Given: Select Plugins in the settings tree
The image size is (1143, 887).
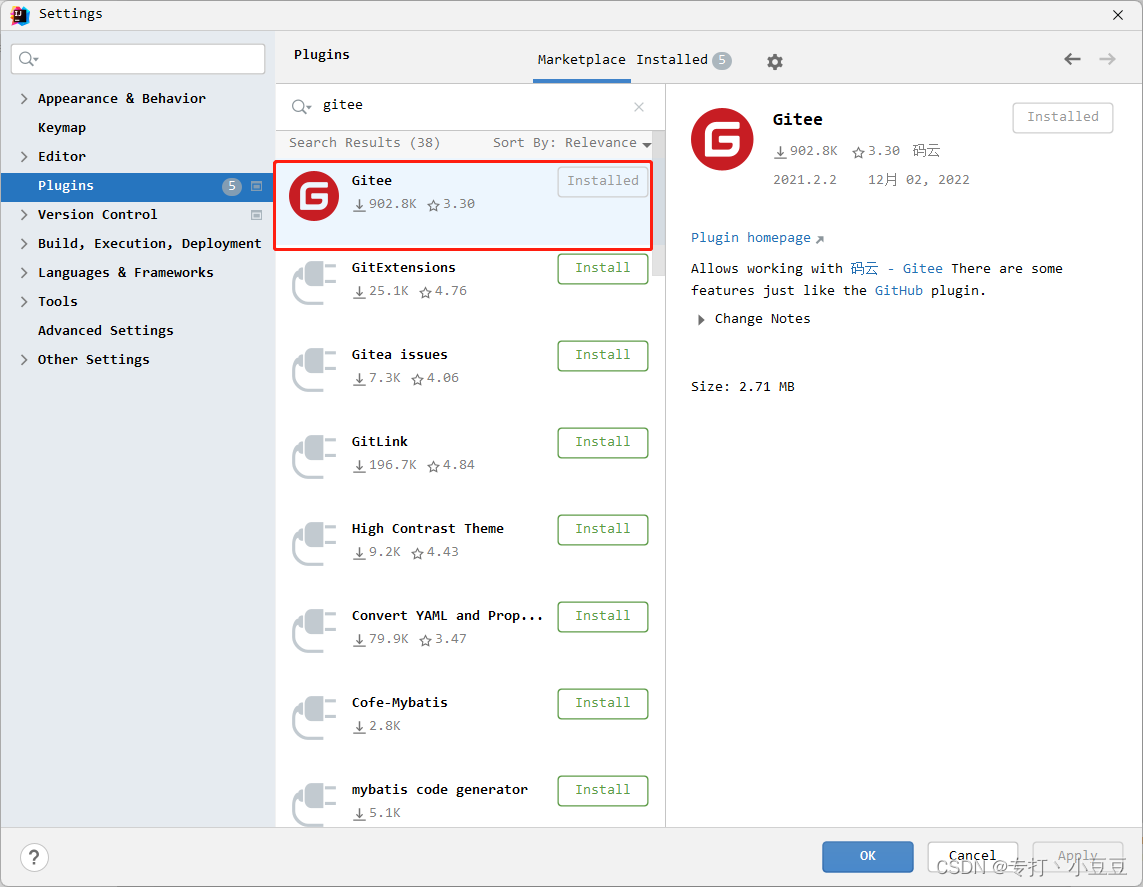Looking at the screenshot, I should click(x=137, y=186).
